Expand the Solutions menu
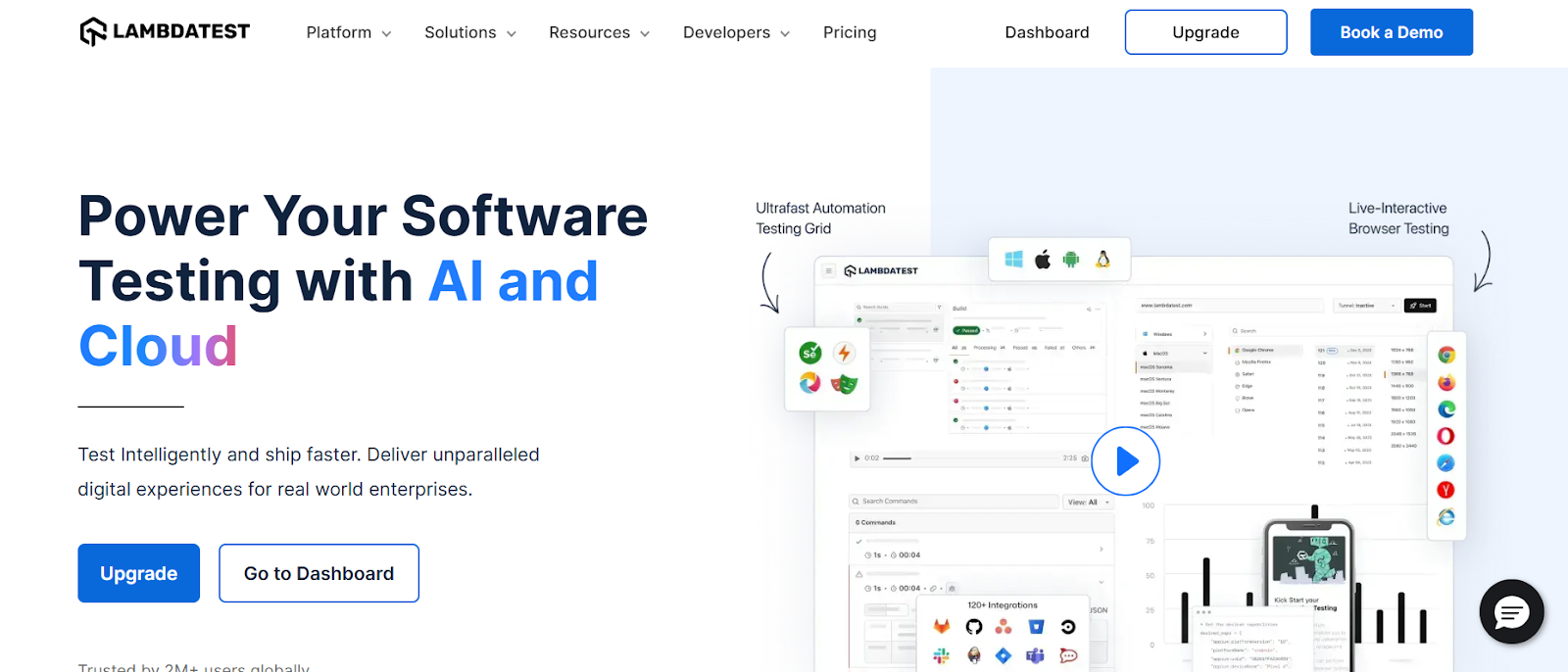The image size is (1568, 672). click(470, 32)
